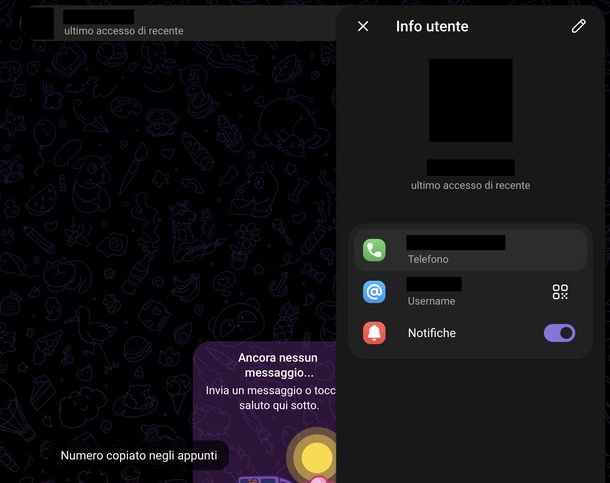Tap the green phone icon
Screen dimensions: 610x483
click(374, 250)
